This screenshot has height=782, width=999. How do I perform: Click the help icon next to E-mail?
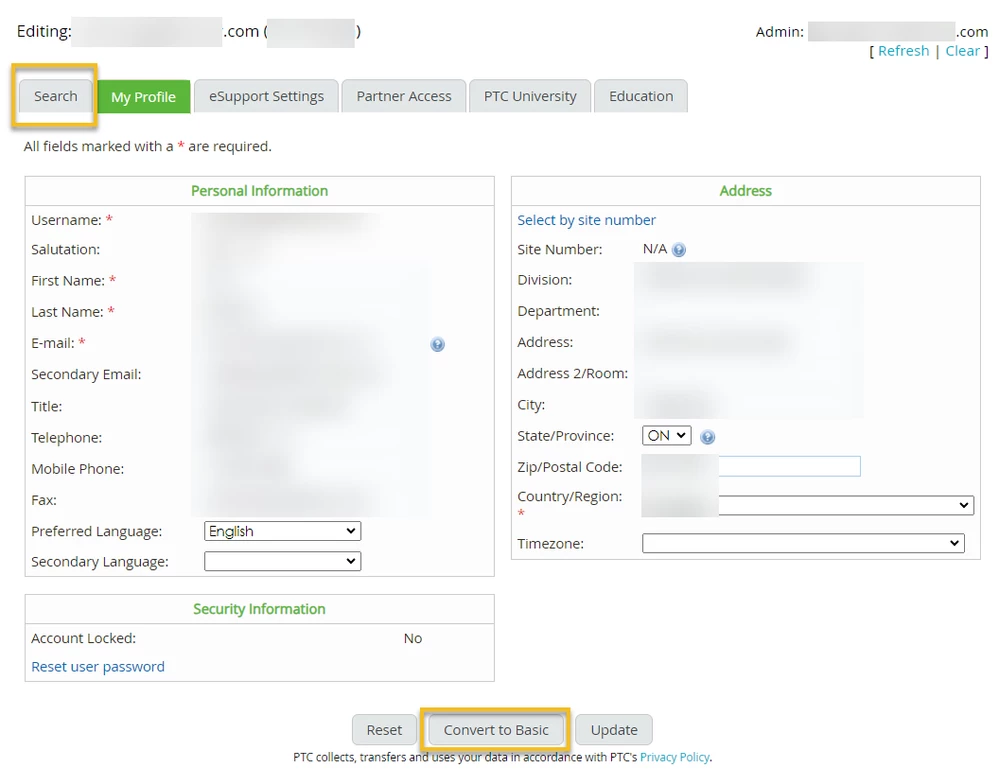pyautogui.click(x=437, y=344)
